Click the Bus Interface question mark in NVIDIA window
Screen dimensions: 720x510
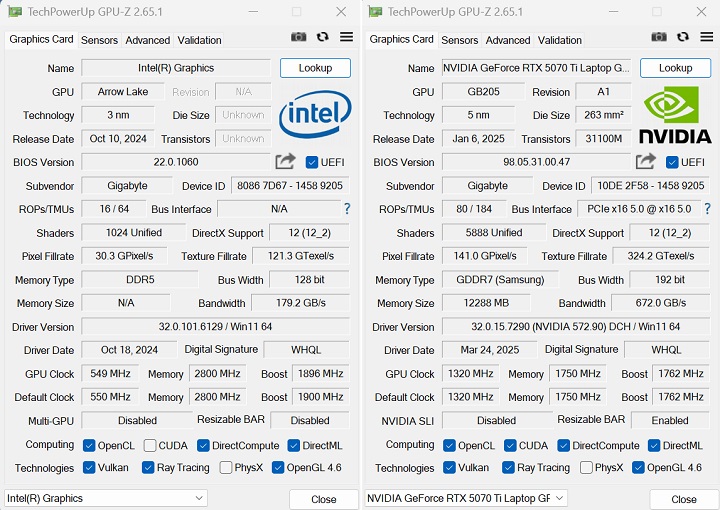(x=708, y=209)
